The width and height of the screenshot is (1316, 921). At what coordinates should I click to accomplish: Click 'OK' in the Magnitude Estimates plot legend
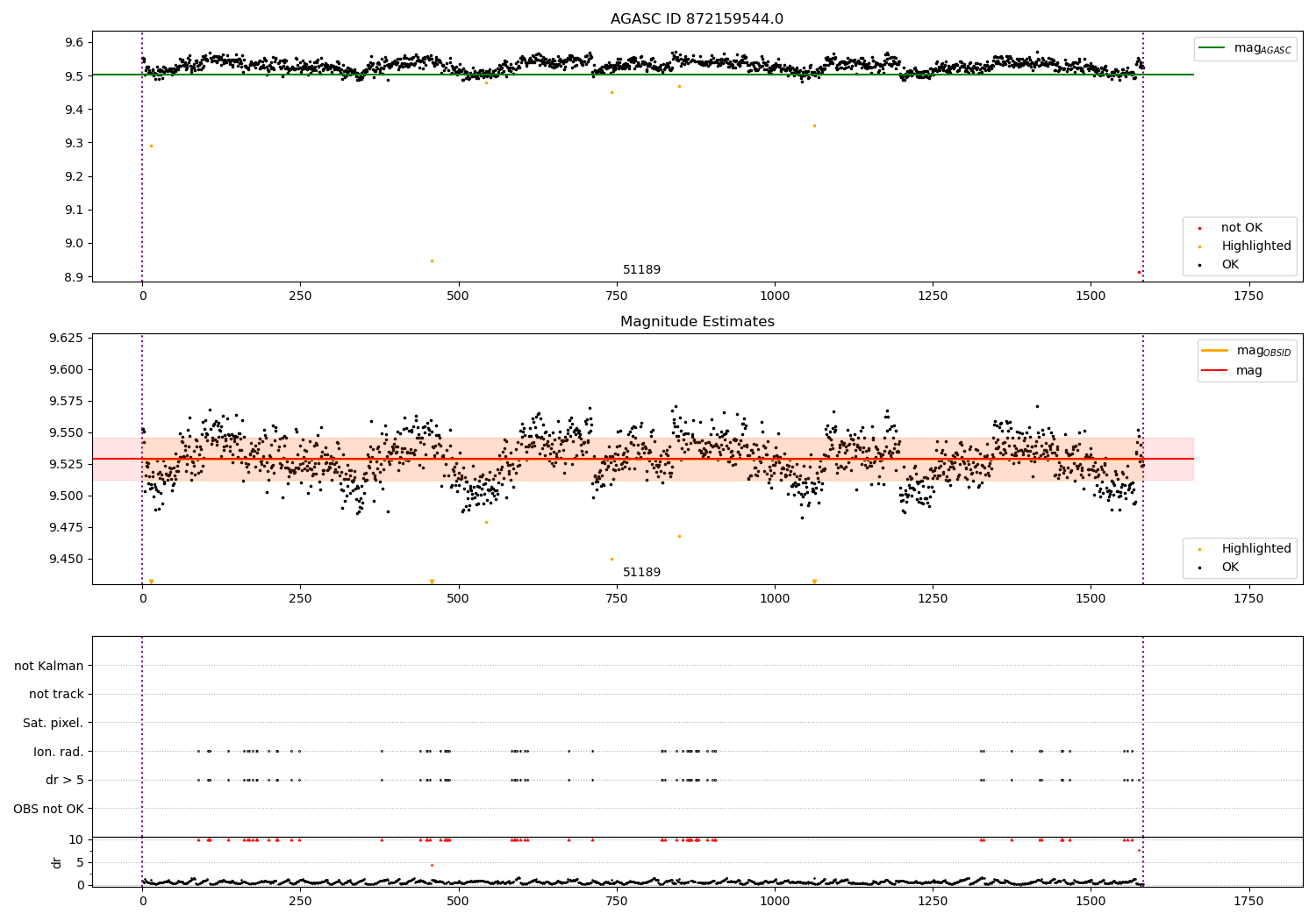(x=1230, y=568)
